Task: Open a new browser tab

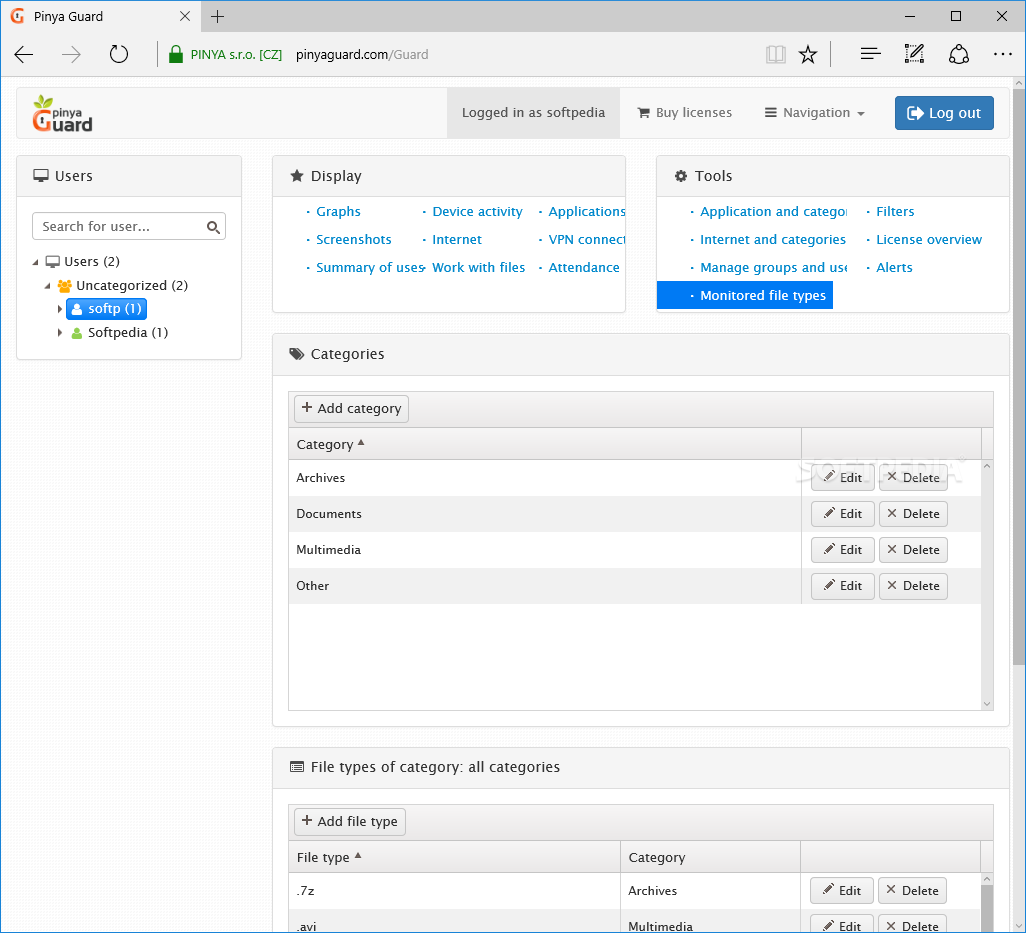Action: (218, 16)
